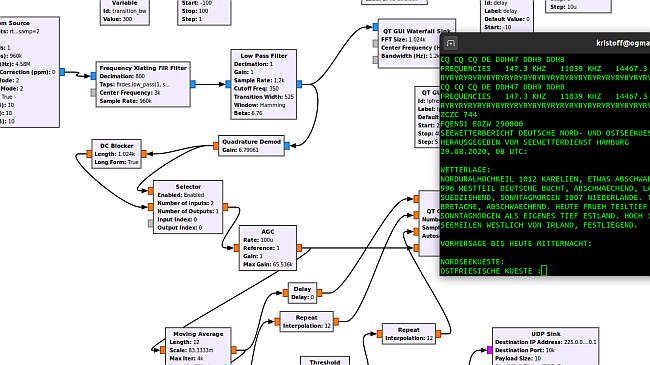Click 'Max Gain: 65.536k' in AGC block
The width and height of the screenshot is (650, 365).
[x=268, y=264]
